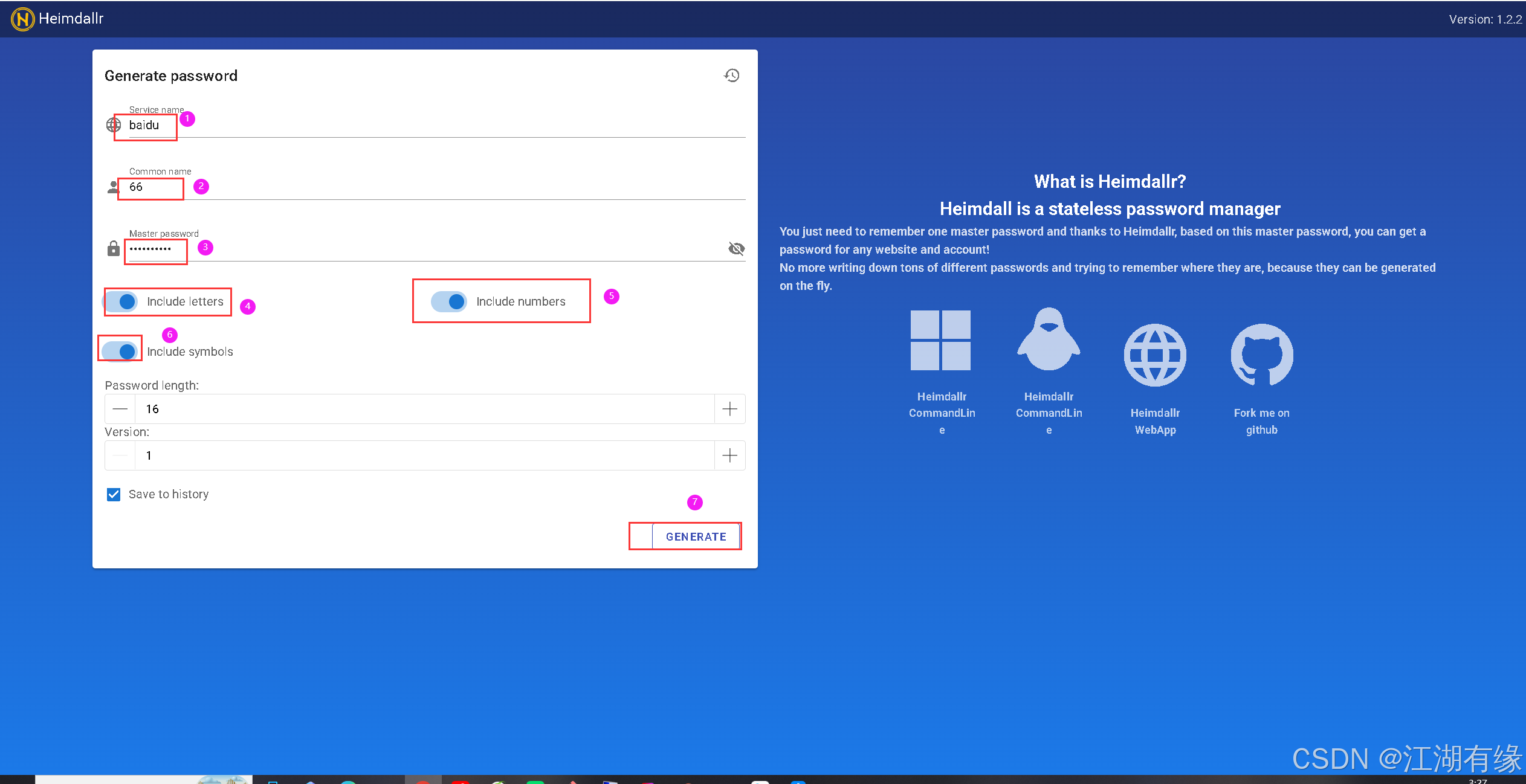This screenshot has width=1526, height=784.
Task: Click the globe icon beside Service name
Action: [114, 125]
